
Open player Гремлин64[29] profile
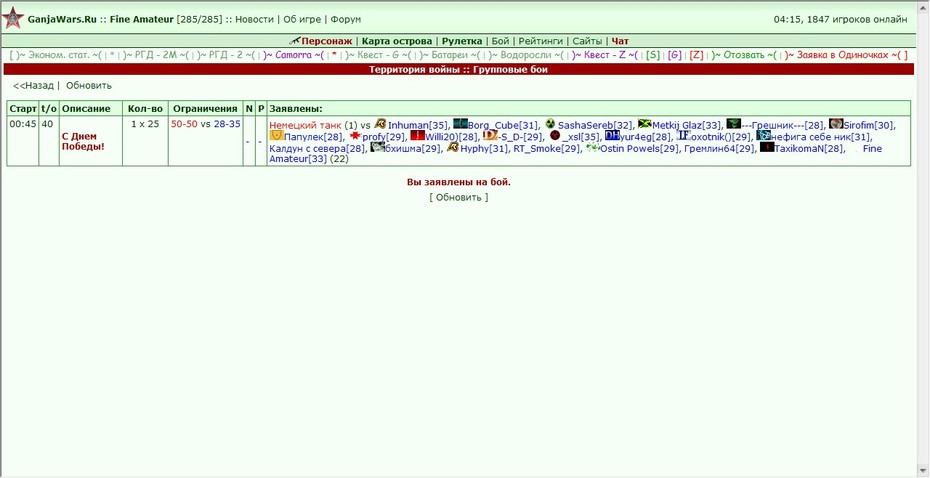tap(719, 149)
